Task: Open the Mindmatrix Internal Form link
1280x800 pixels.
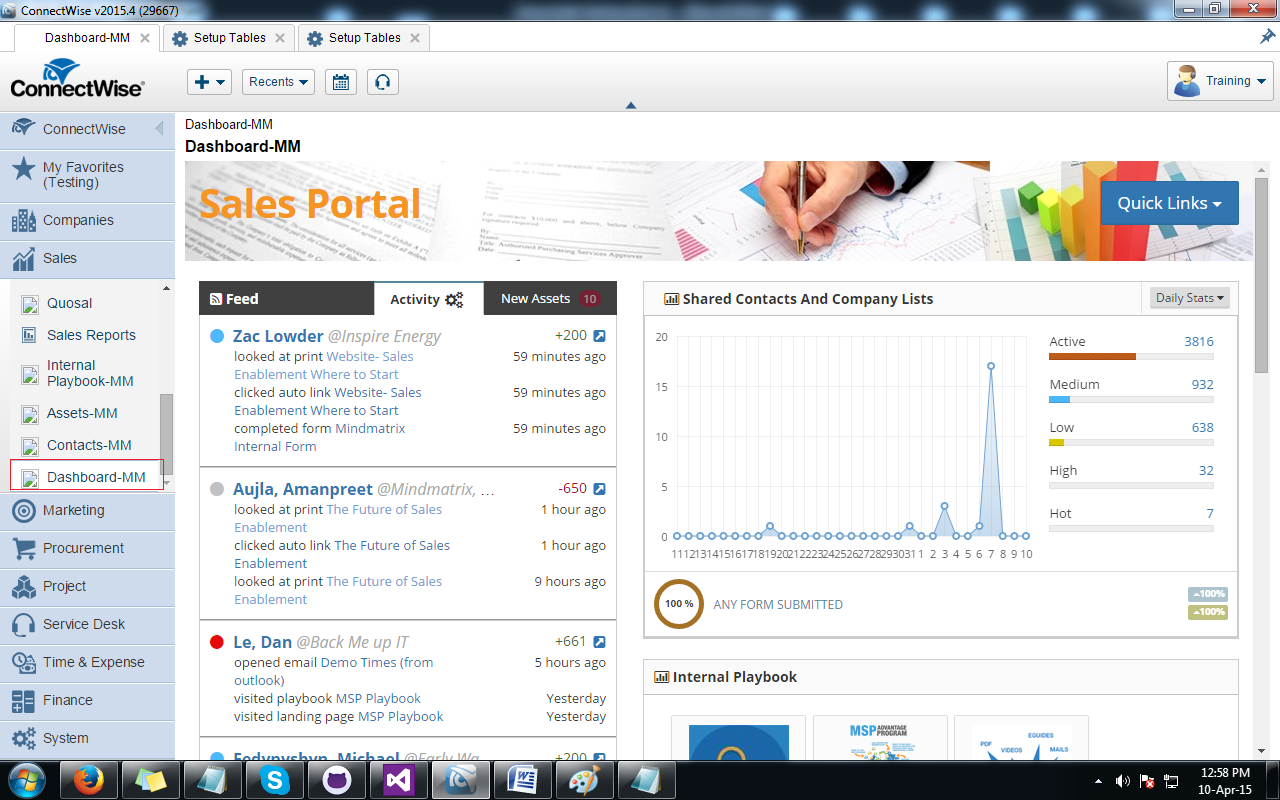Action: pos(320,437)
